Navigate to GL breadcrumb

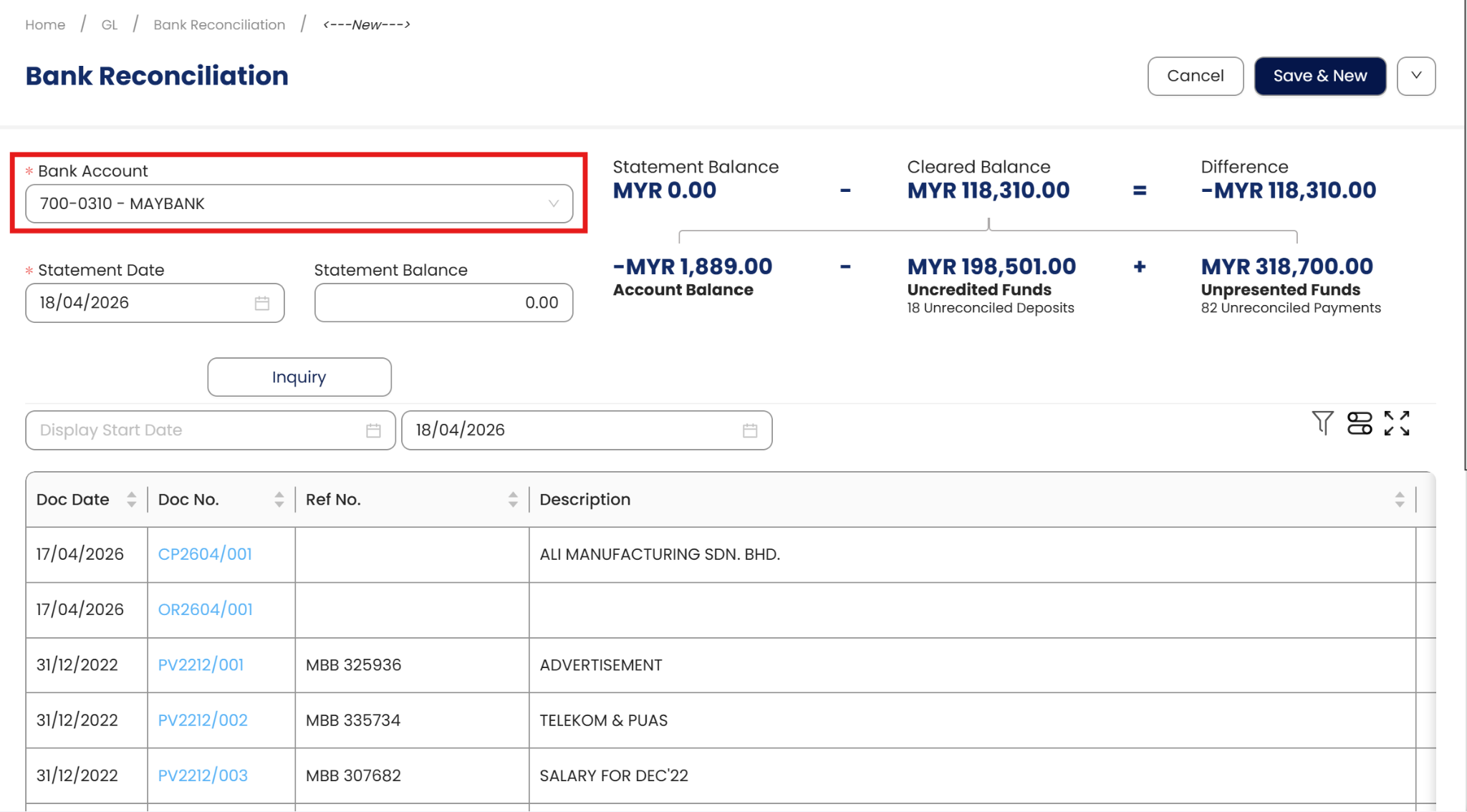coord(109,25)
